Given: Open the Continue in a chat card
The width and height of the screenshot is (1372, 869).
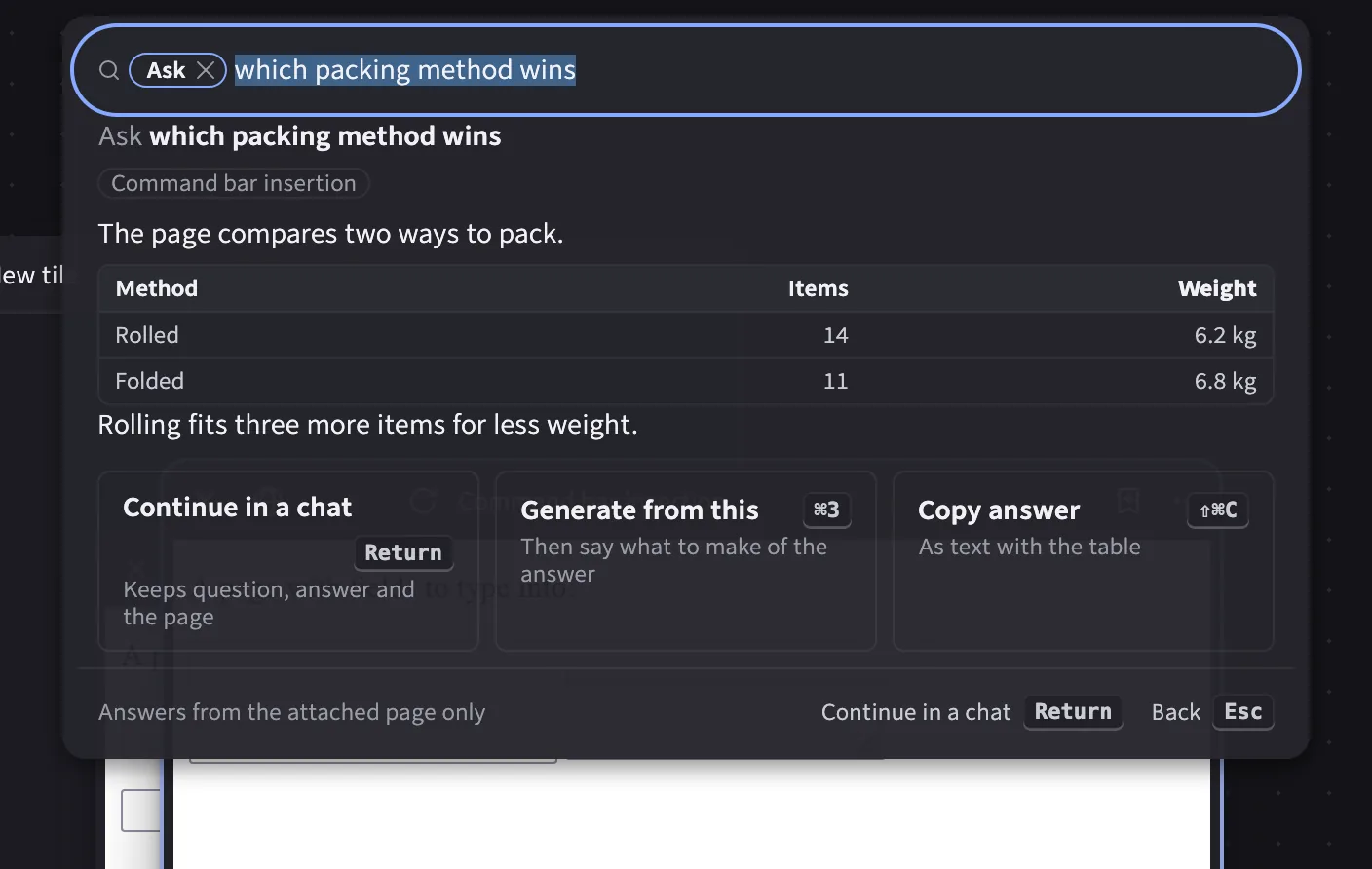Looking at the screenshot, I should click(288, 561).
